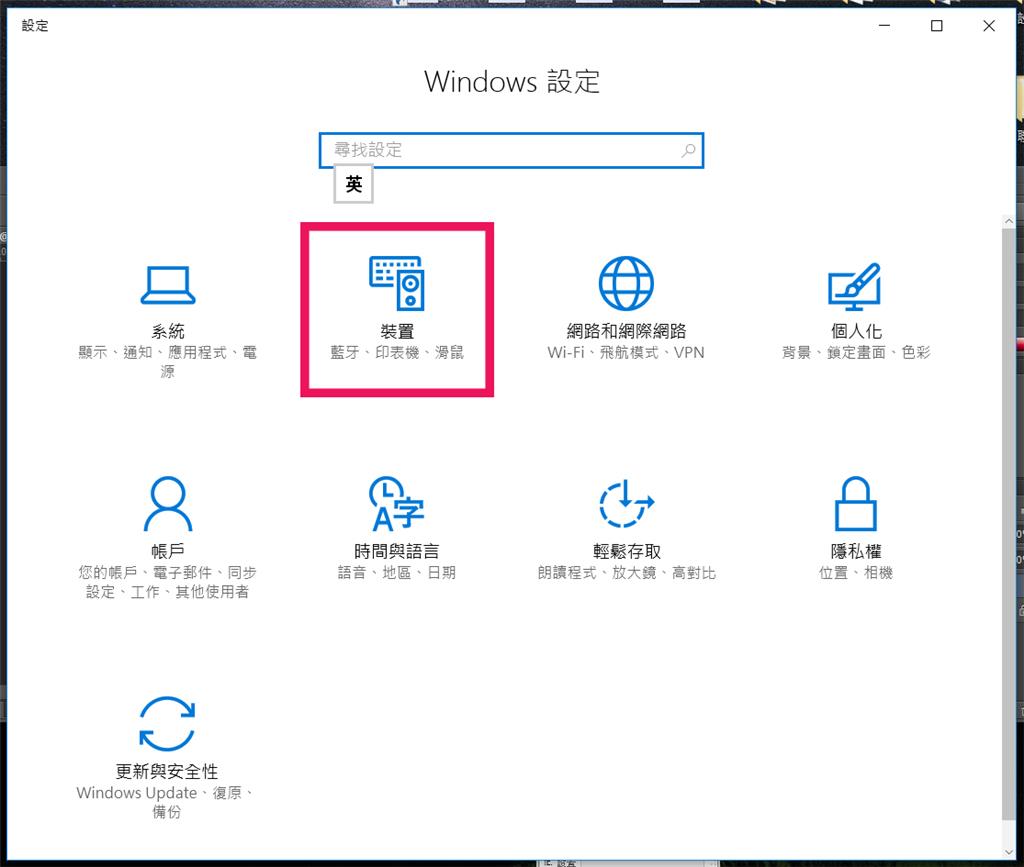Open the 系統 laptop icon

168,285
